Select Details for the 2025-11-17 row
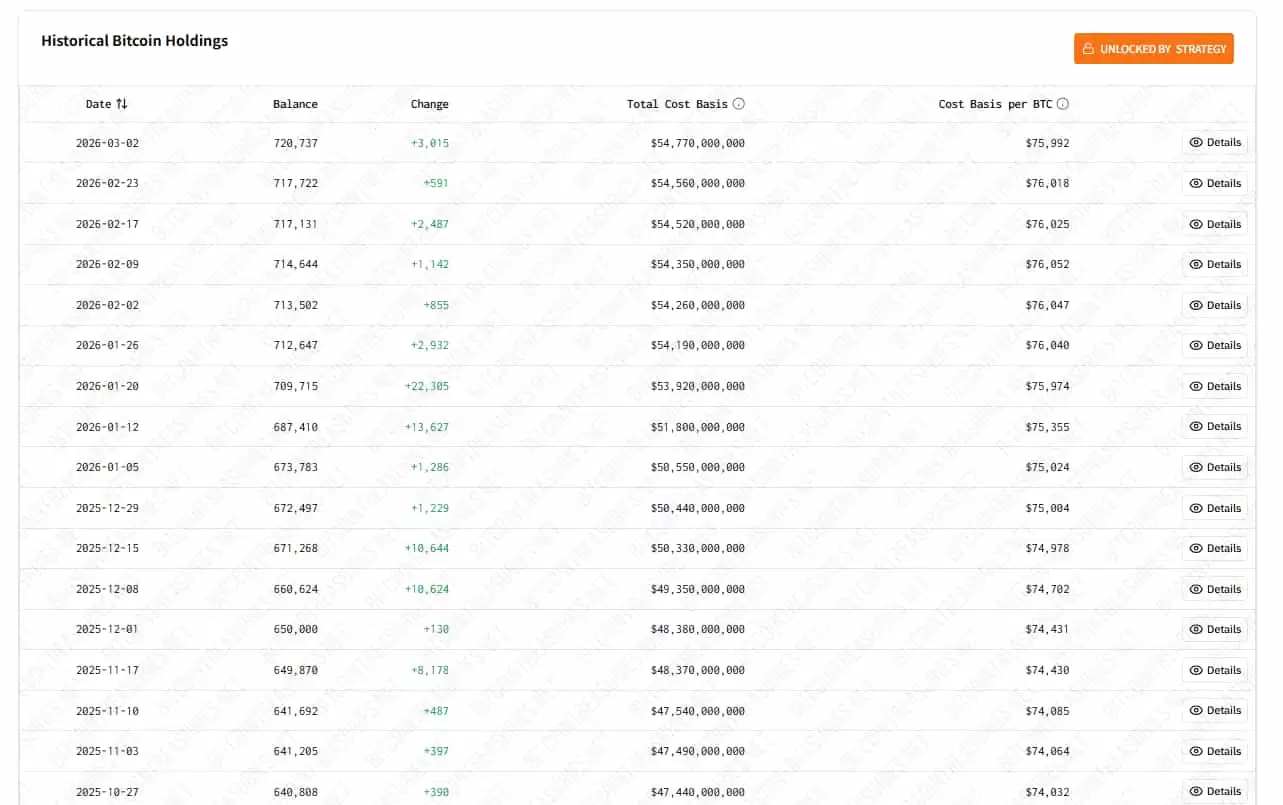 [1214, 670]
